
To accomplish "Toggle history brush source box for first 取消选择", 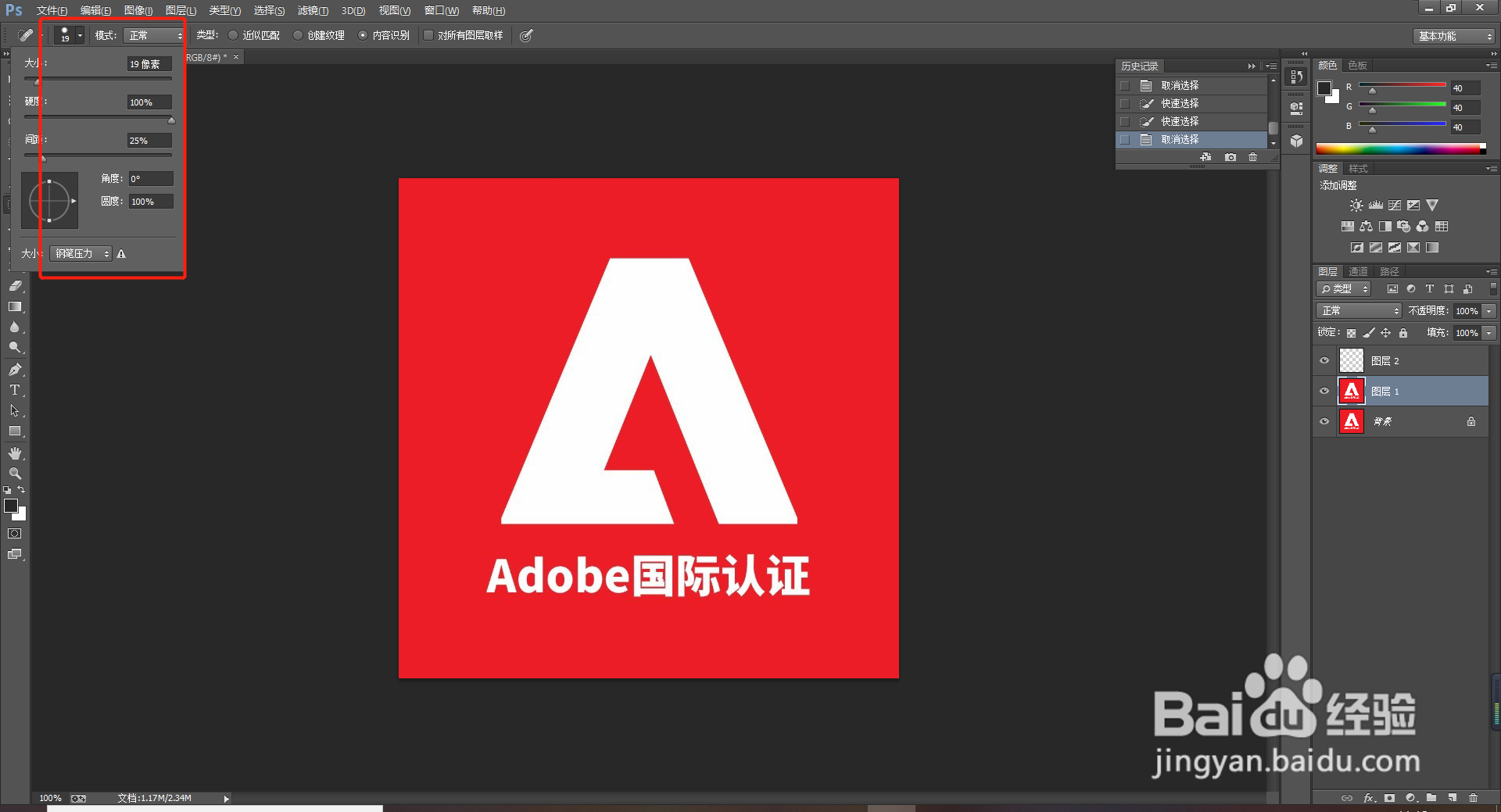I will click(x=1125, y=86).
